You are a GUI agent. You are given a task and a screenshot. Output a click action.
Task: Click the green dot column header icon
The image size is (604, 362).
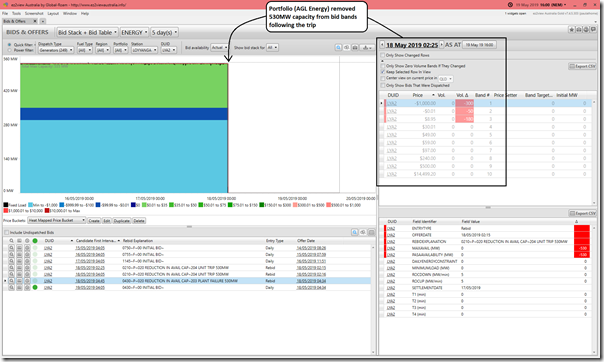(x=35, y=241)
